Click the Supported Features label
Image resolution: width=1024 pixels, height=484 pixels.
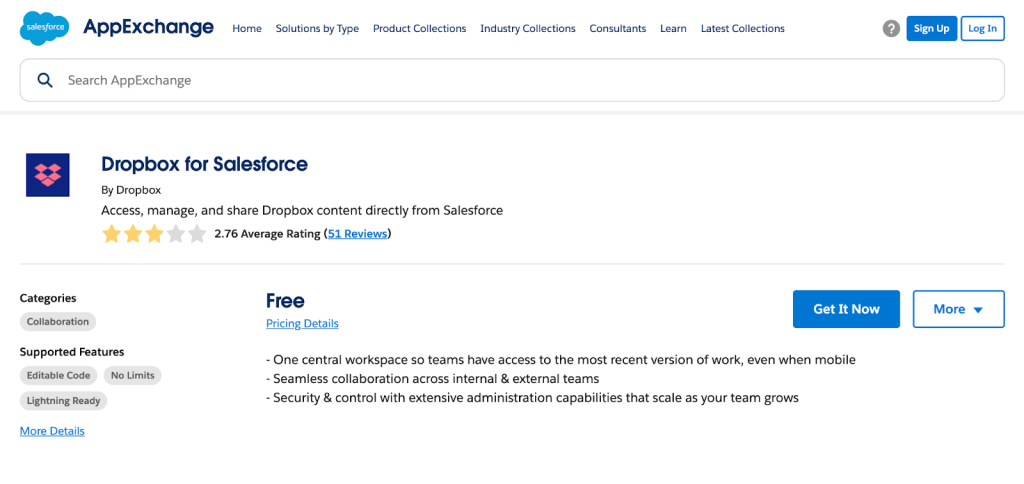72,352
